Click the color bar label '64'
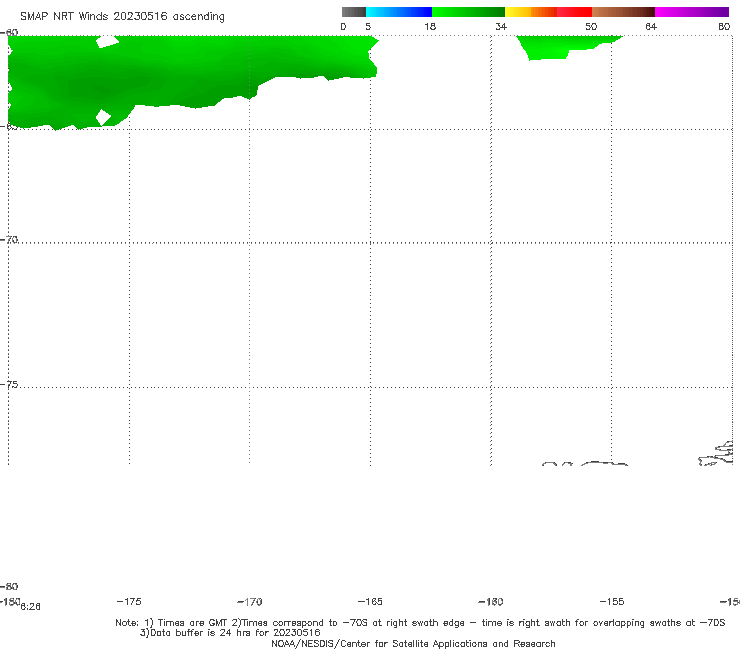Screen dimensions: 740x650 pyautogui.click(x=651, y=27)
